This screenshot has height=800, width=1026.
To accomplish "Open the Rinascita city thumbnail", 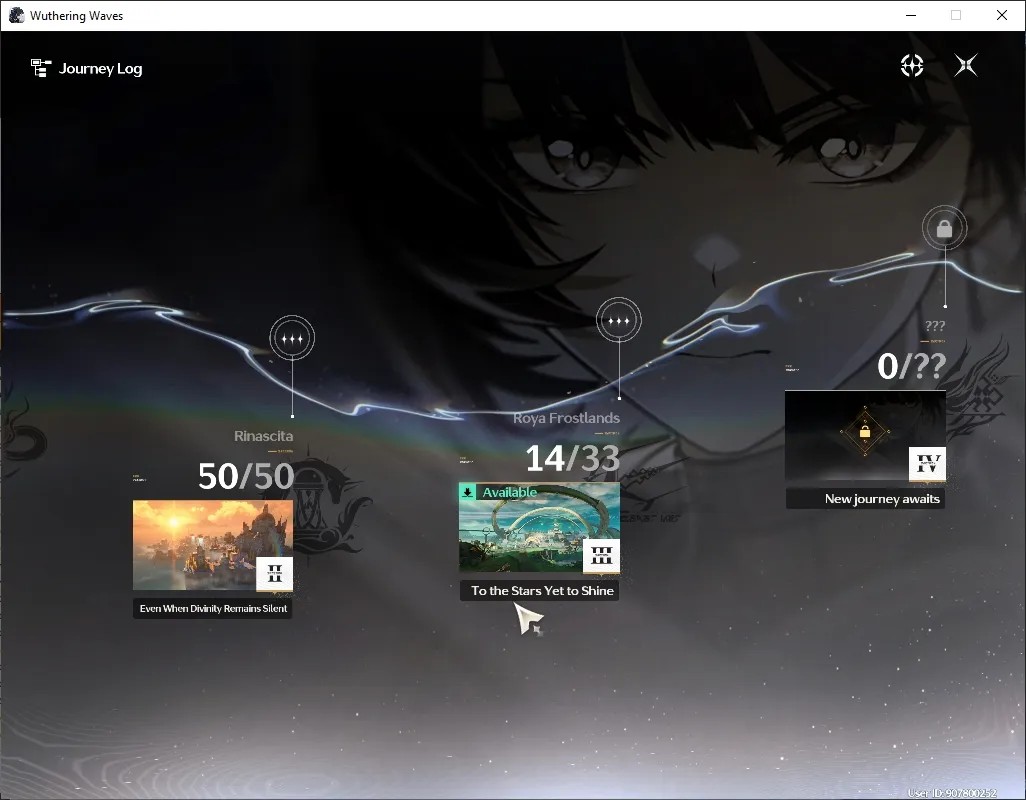I will tap(213, 545).
